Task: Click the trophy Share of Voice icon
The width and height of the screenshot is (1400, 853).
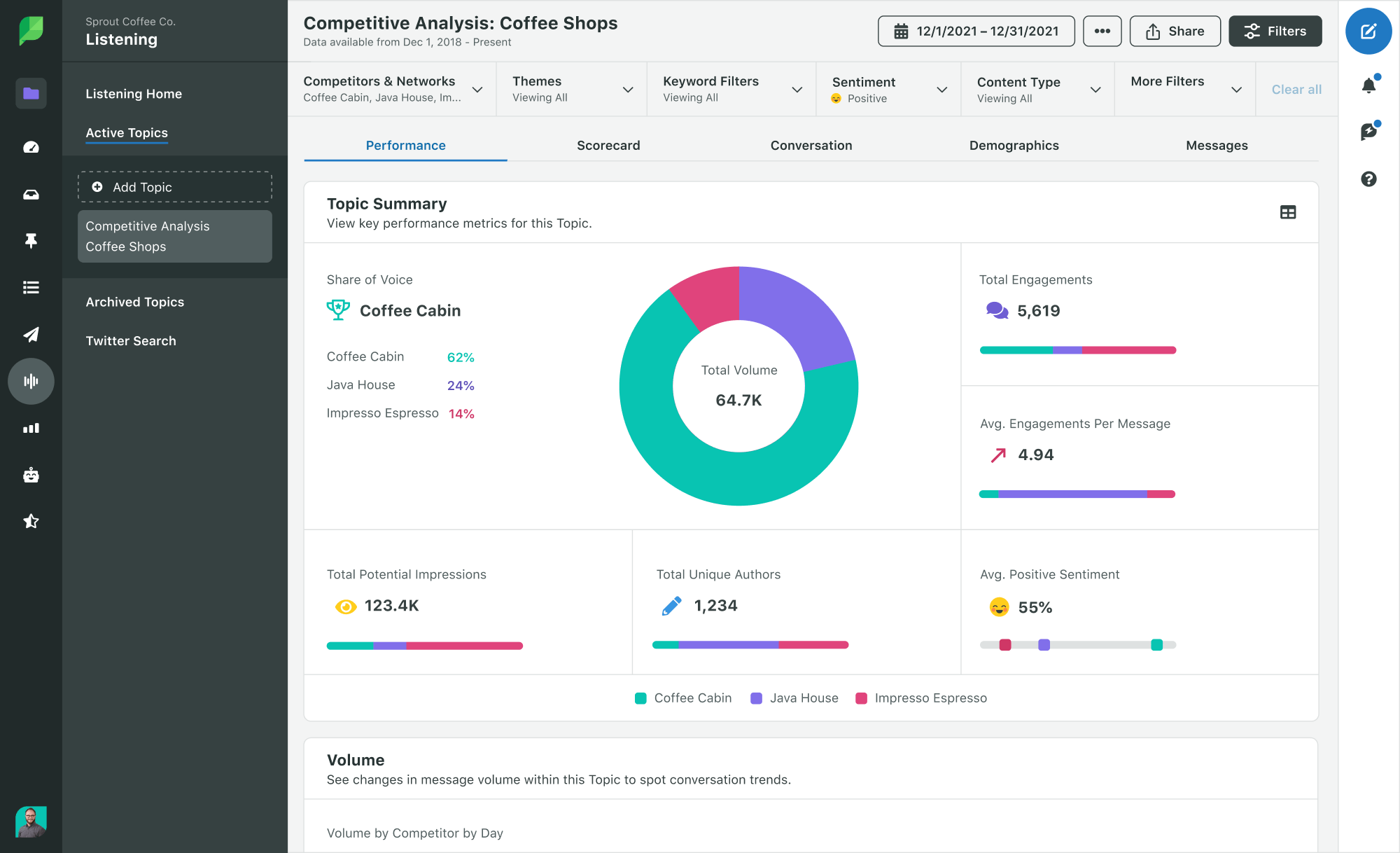Action: [x=339, y=310]
